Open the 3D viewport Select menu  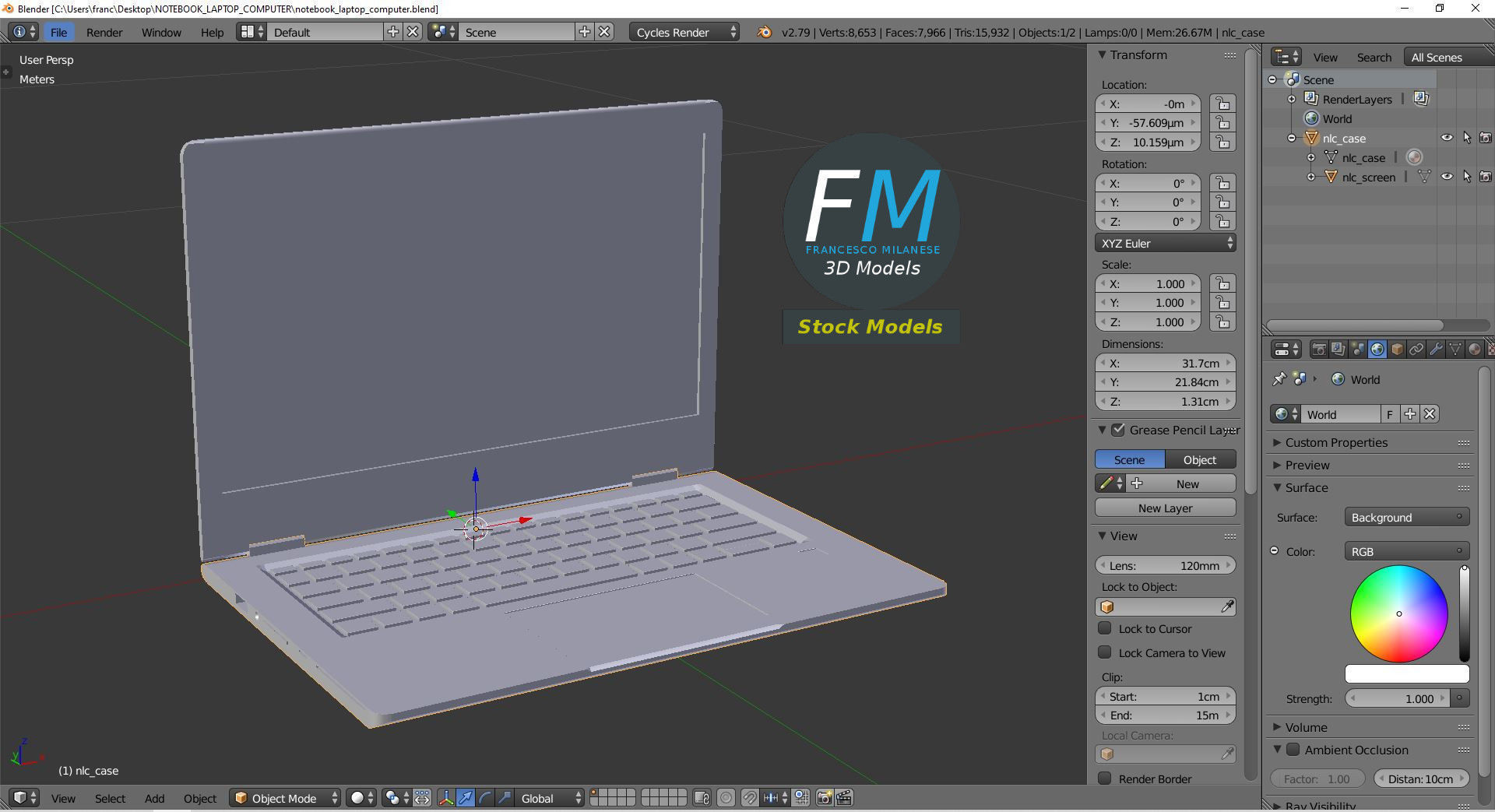pos(110,798)
